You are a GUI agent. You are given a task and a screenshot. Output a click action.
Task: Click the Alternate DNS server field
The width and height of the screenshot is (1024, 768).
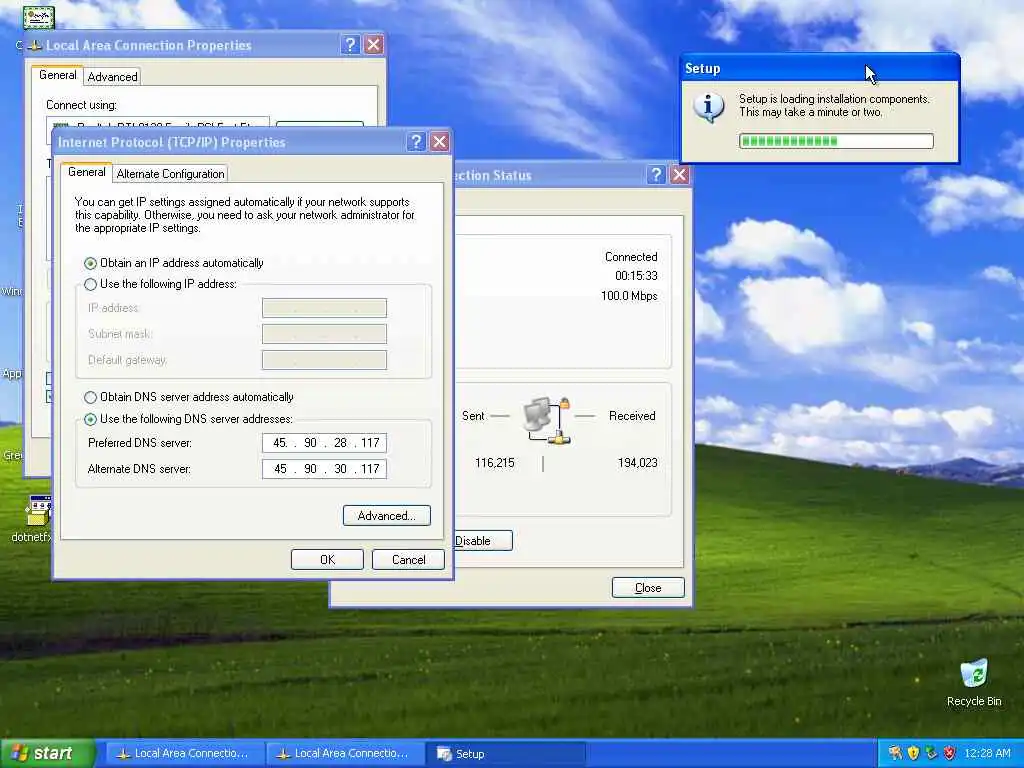pyautogui.click(x=325, y=469)
